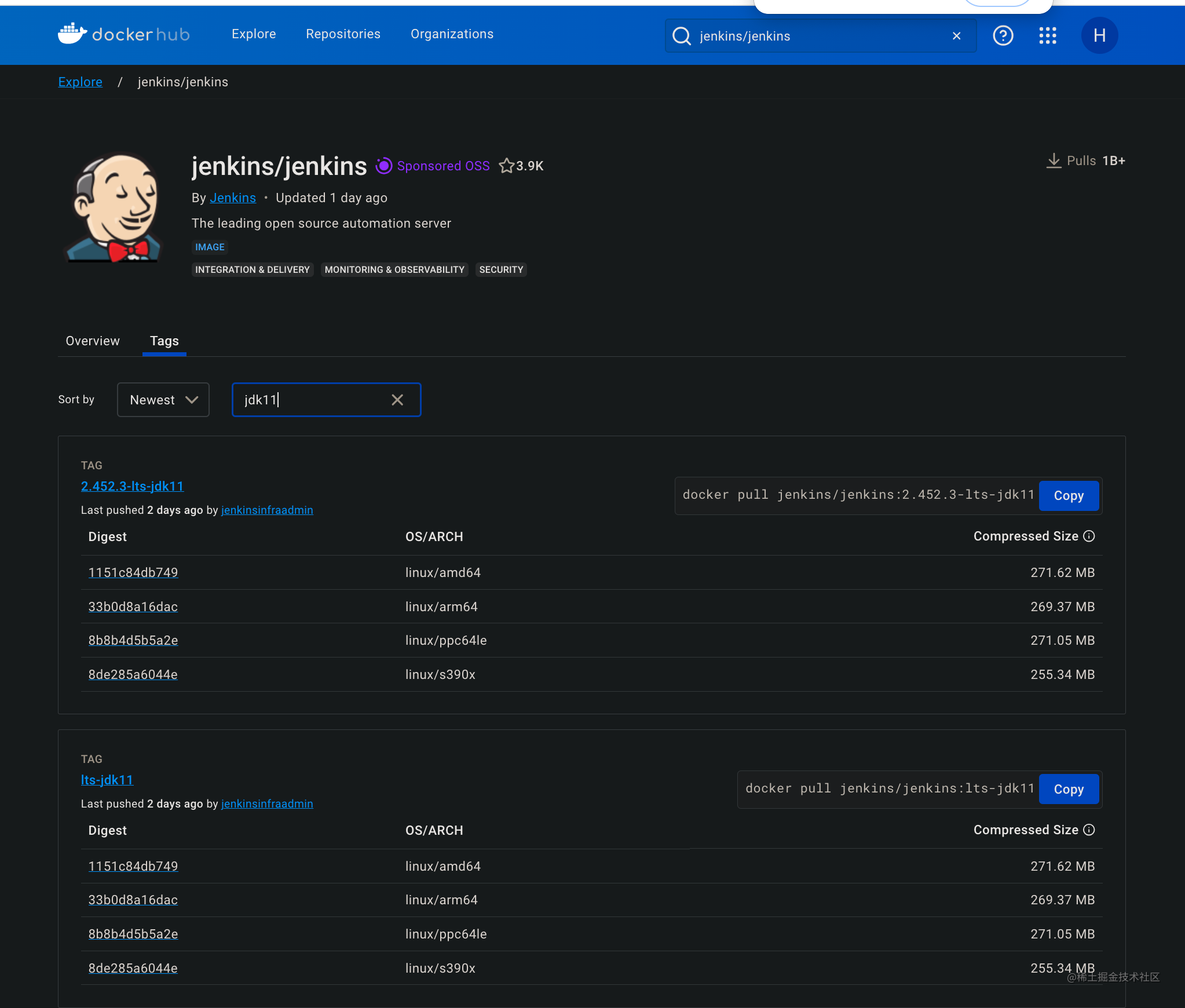Image resolution: width=1185 pixels, height=1008 pixels.
Task: Copy the pull command for 2.452.3-lts-jdk11
Action: (x=1069, y=496)
